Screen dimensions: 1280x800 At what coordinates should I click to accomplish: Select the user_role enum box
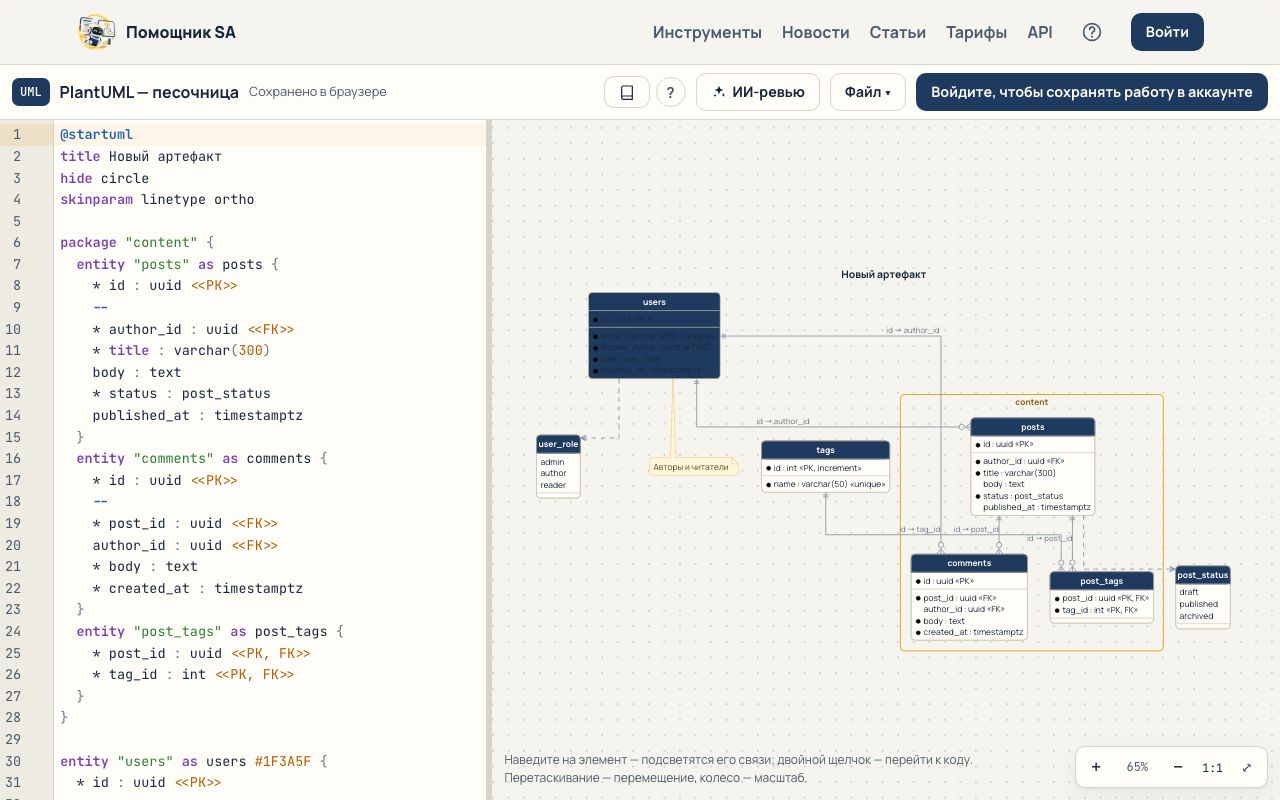pos(558,465)
